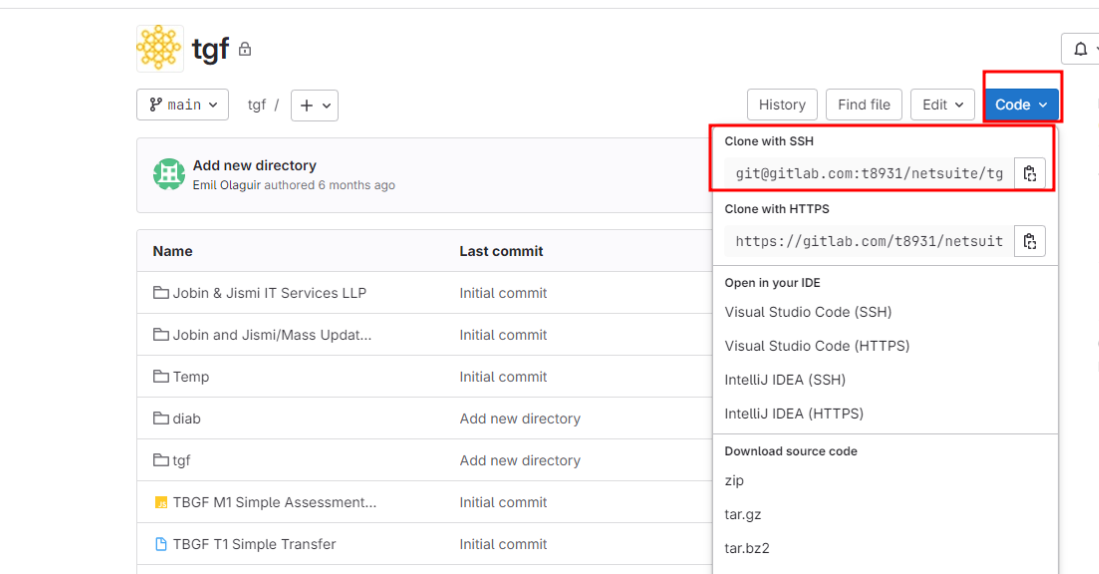The width and height of the screenshot is (1099, 574).
Task: Click the History button
Action: (x=782, y=105)
